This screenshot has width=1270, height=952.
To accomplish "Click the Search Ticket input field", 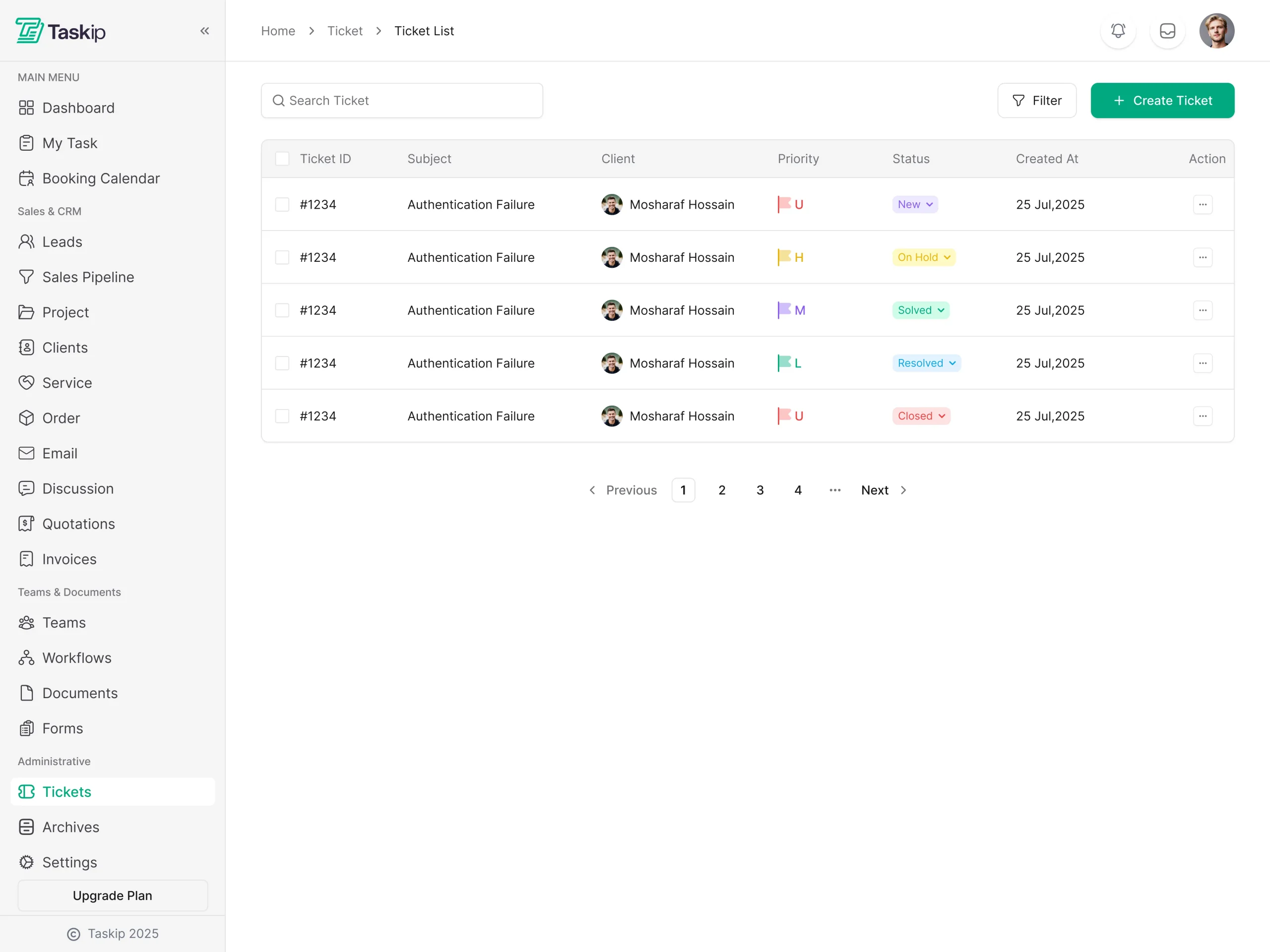I will click(402, 101).
